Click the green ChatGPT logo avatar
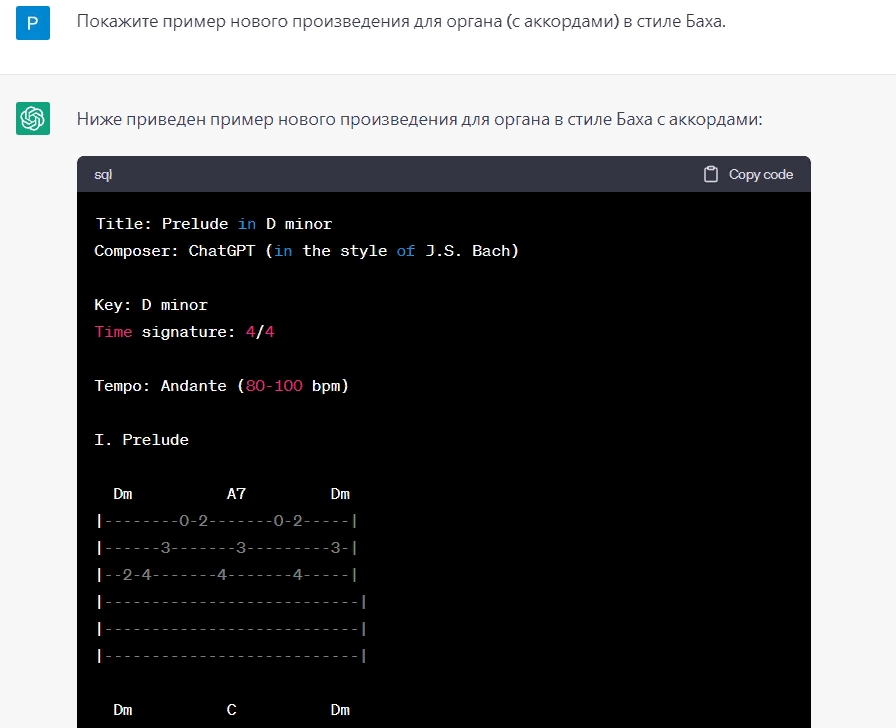The image size is (896, 728). tap(33, 118)
